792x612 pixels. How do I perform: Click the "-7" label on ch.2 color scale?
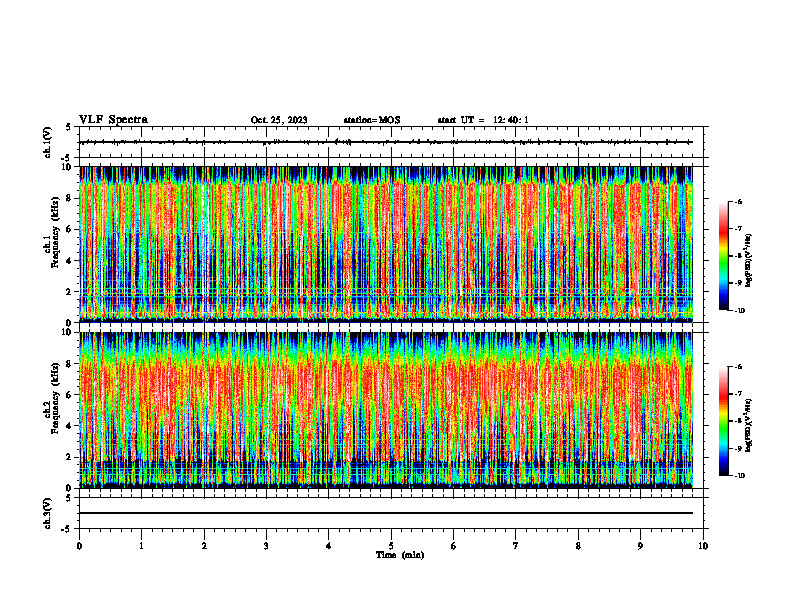[739, 394]
